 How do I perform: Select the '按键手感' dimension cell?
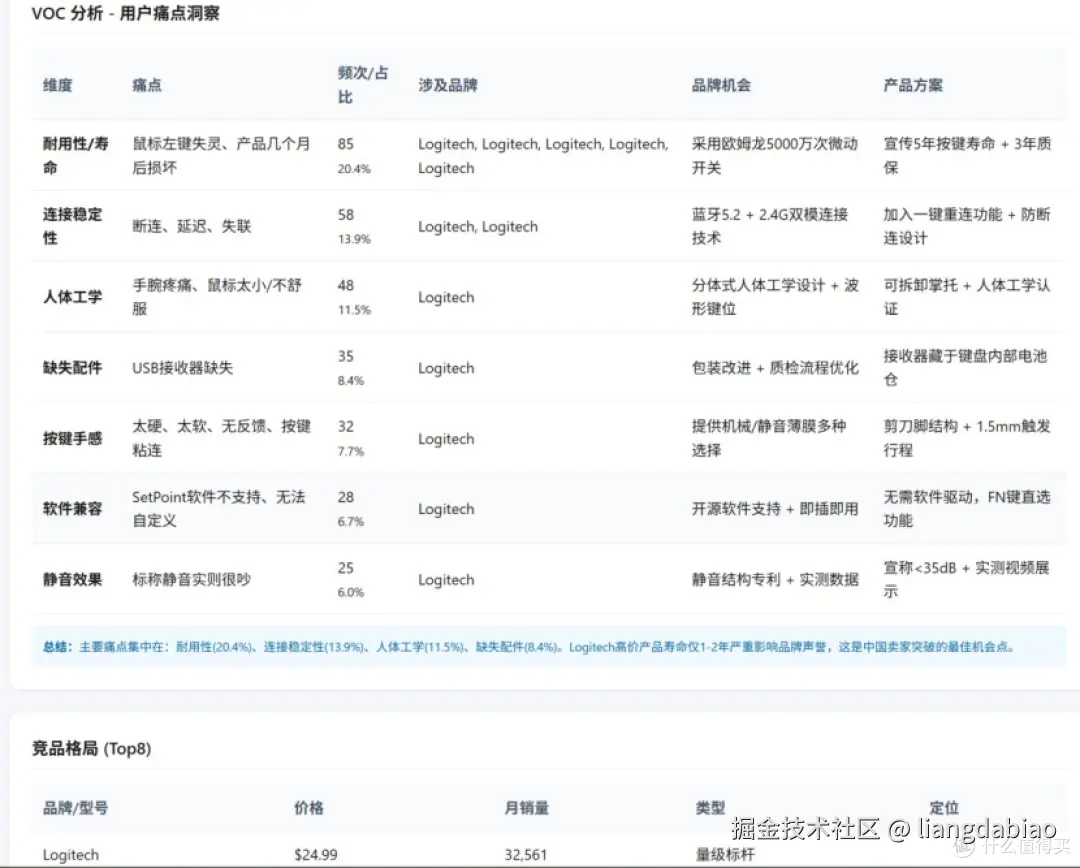[x=72, y=438]
